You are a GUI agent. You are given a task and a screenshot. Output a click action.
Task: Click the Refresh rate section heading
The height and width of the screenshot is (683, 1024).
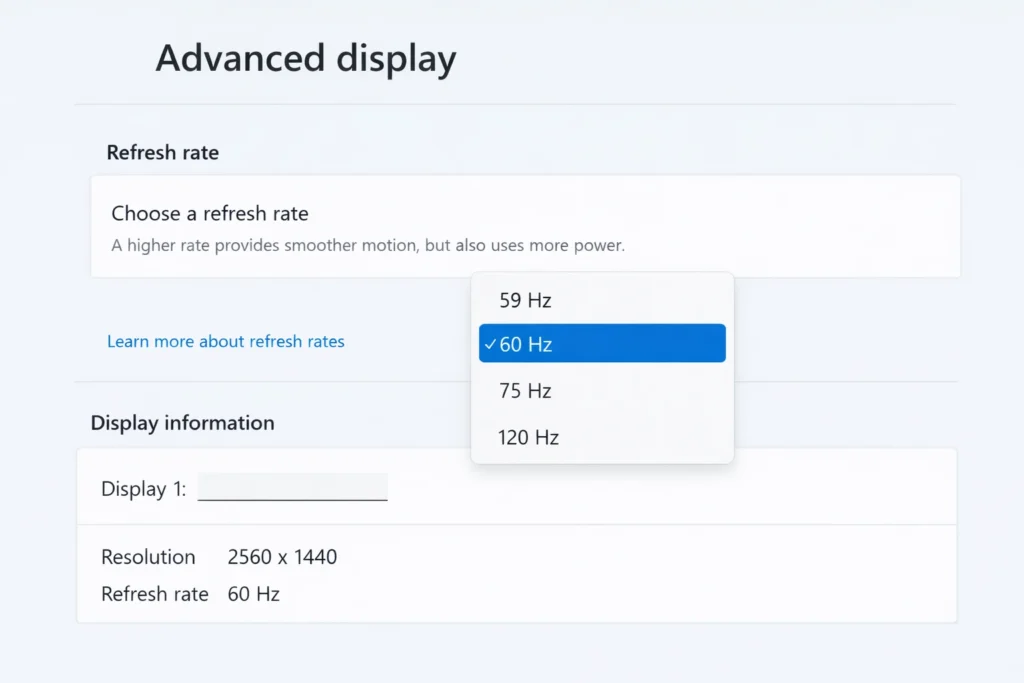point(162,152)
